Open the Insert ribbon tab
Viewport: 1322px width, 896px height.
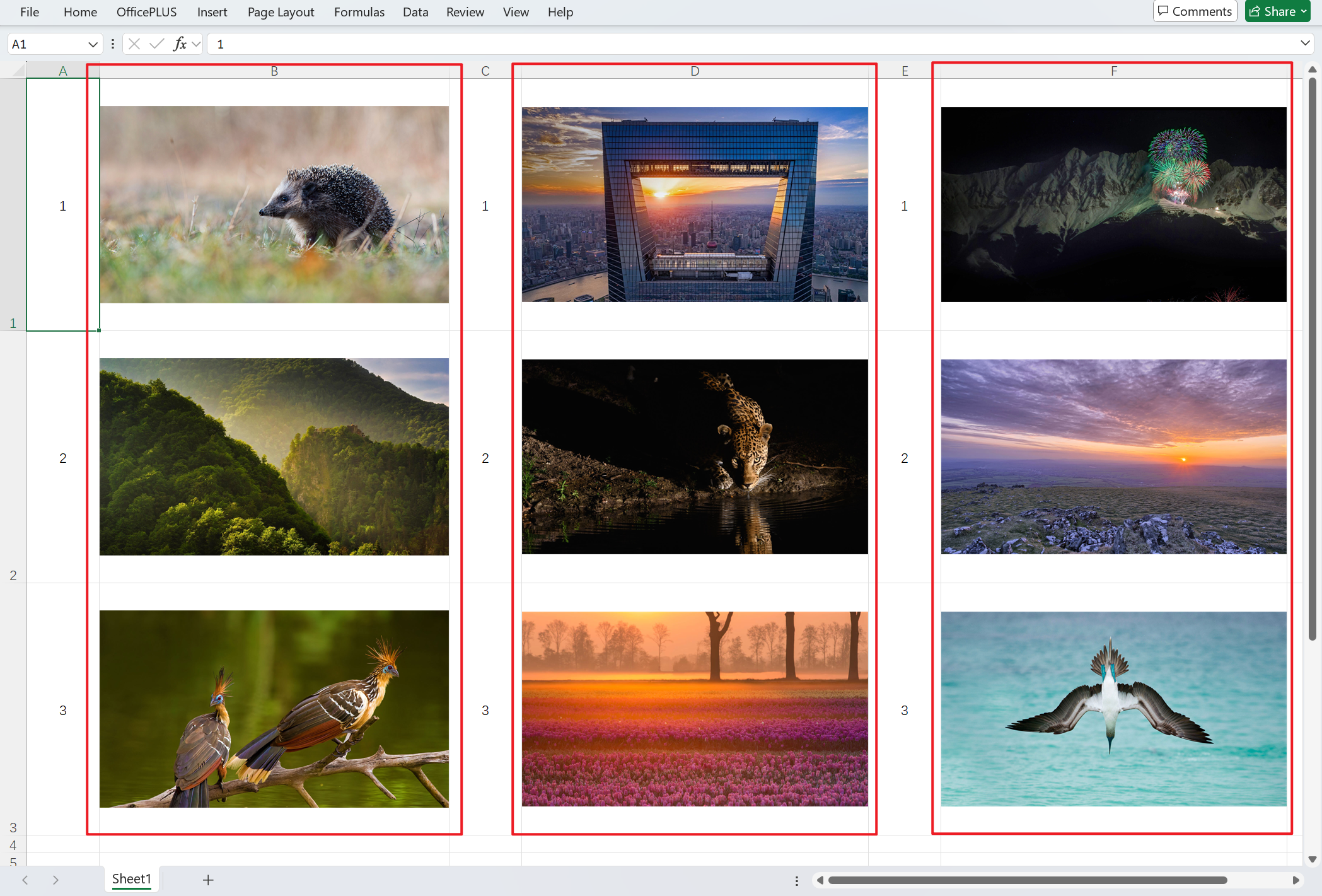point(212,12)
